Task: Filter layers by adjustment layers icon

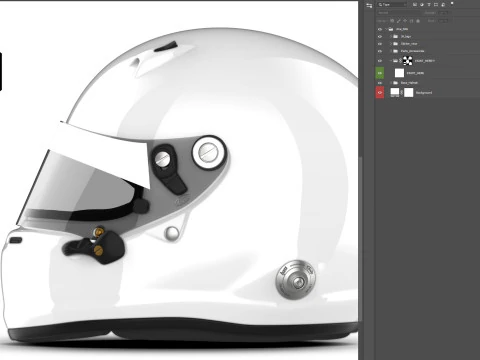Action: pyautogui.click(x=422, y=4)
